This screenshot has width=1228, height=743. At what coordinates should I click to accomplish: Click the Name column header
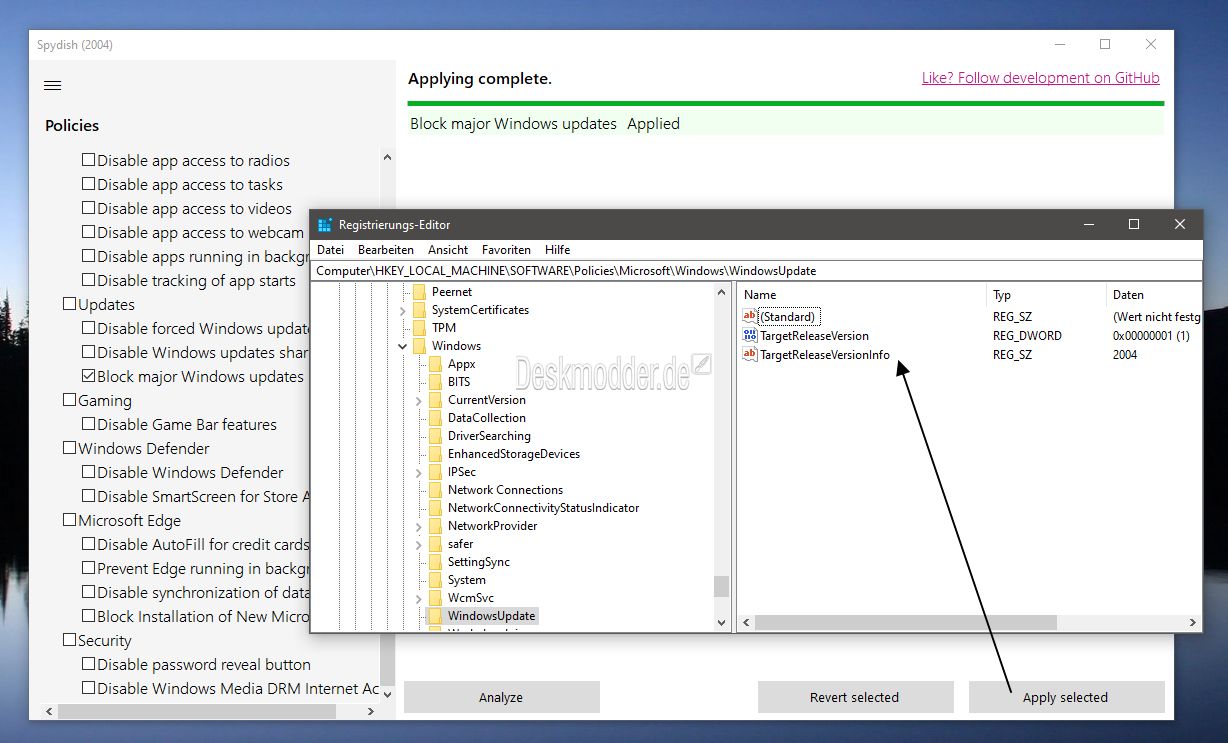tap(862, 295)
